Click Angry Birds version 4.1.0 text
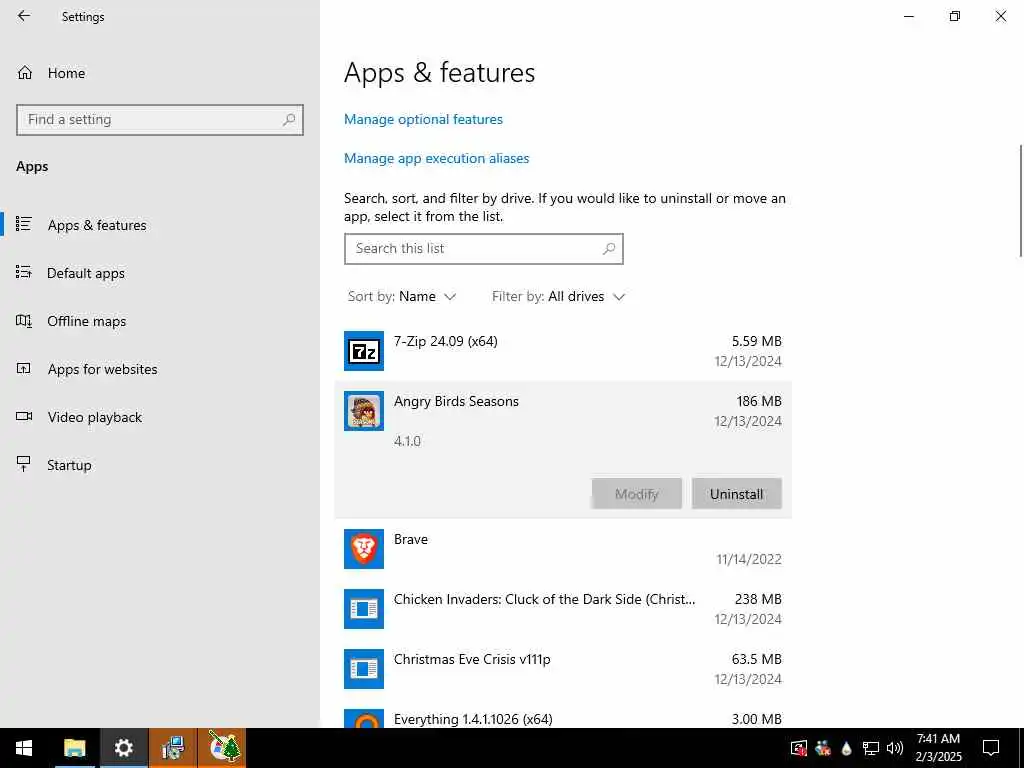 pos(407,441)
